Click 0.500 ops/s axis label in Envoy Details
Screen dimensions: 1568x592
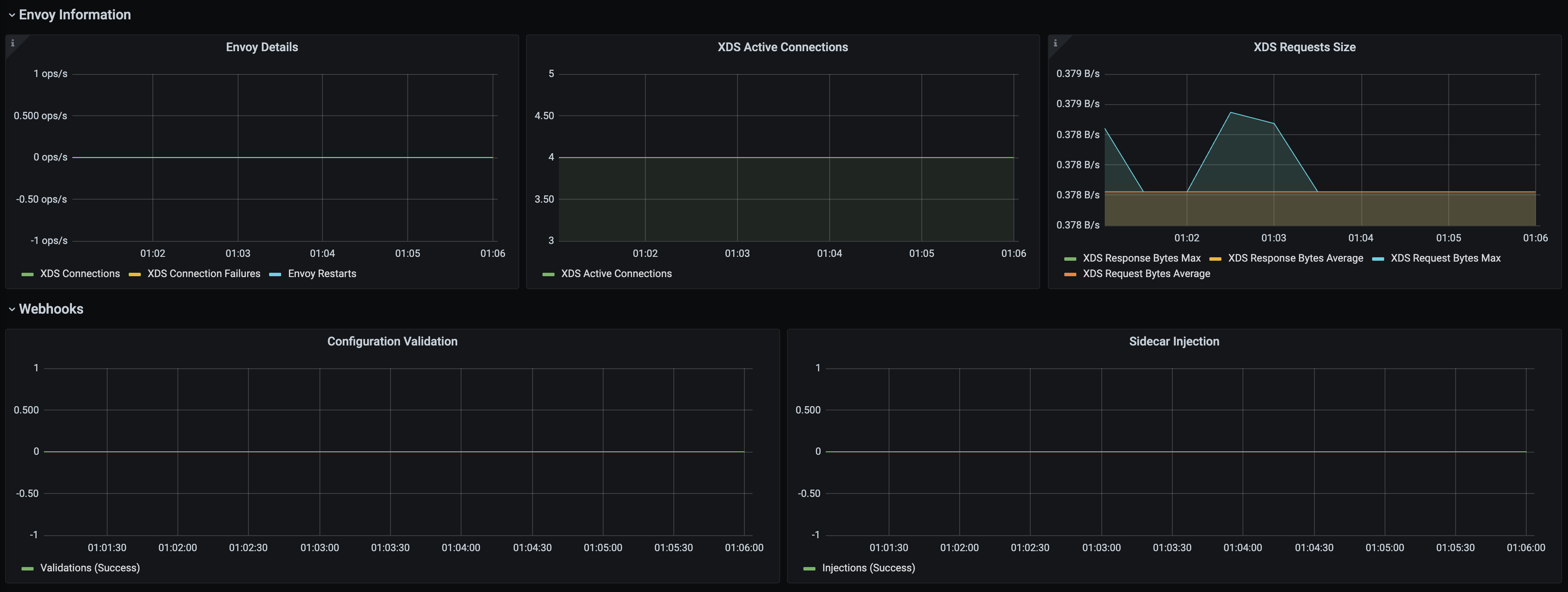tap(40, 116)
